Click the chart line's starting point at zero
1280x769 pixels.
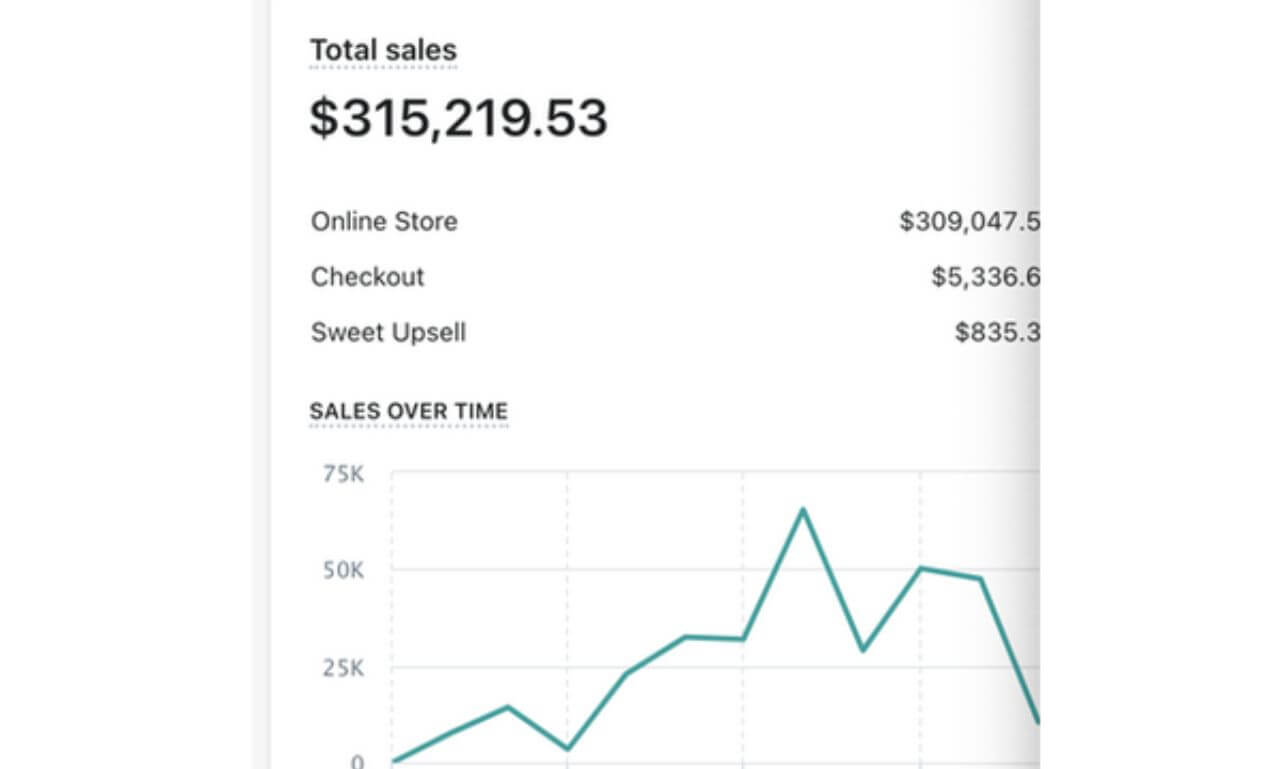393,761
